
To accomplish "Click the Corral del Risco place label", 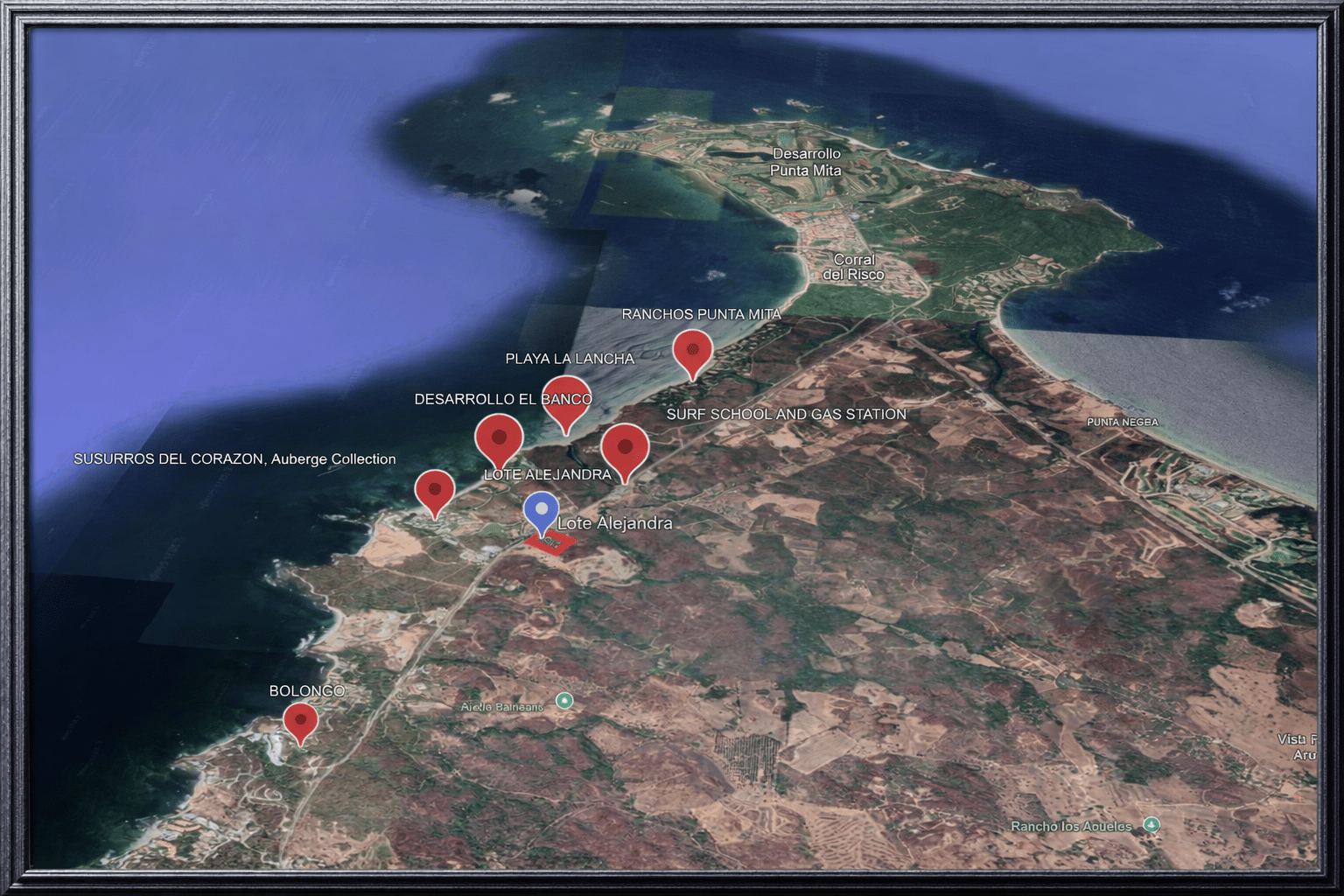I will (853, 267).
